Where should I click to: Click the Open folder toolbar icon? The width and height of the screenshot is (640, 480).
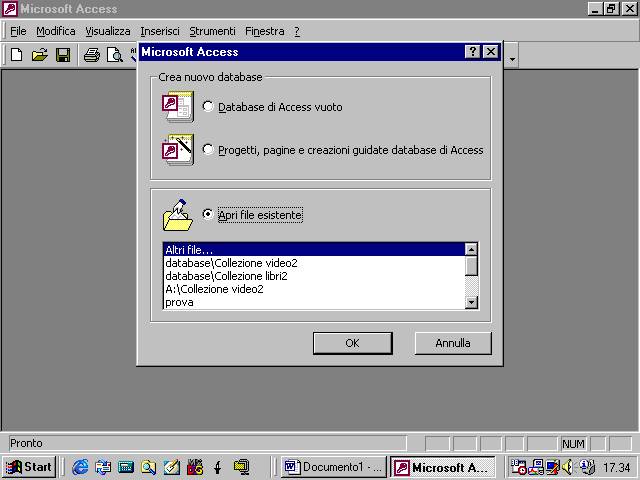pos(40,54)
